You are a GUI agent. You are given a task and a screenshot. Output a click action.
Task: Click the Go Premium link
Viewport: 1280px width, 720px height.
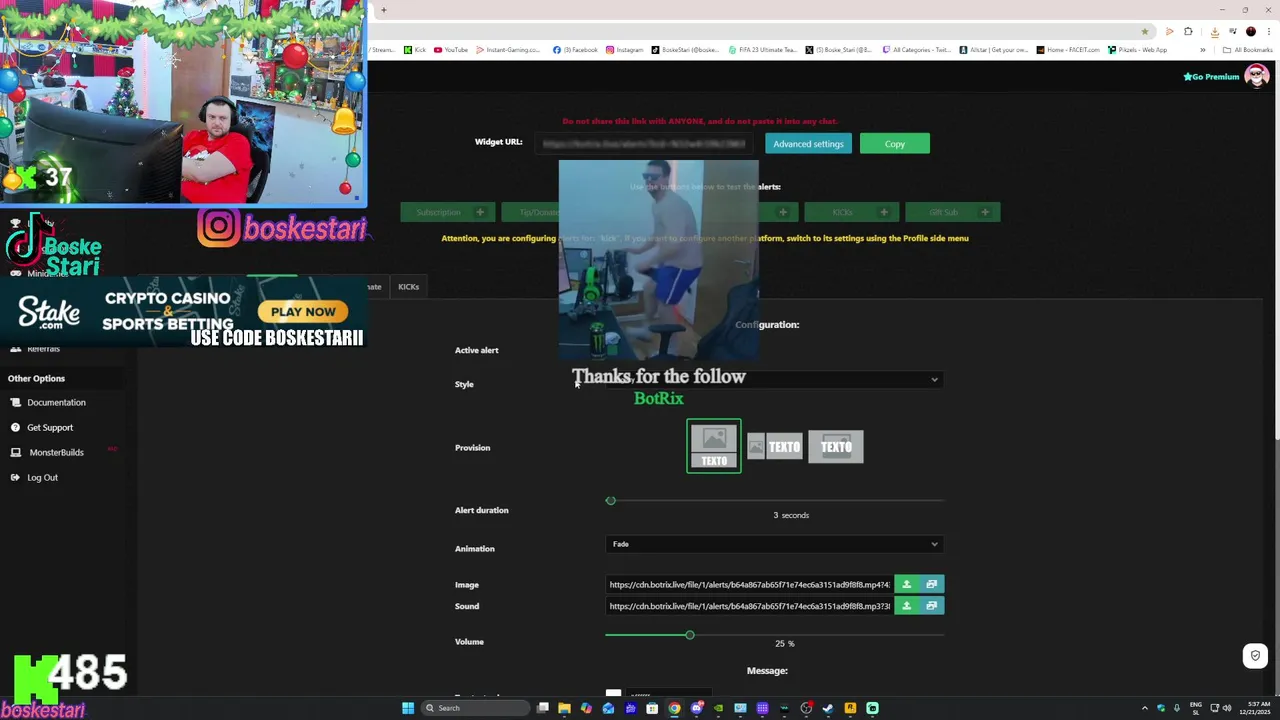tap(1211, 76)
